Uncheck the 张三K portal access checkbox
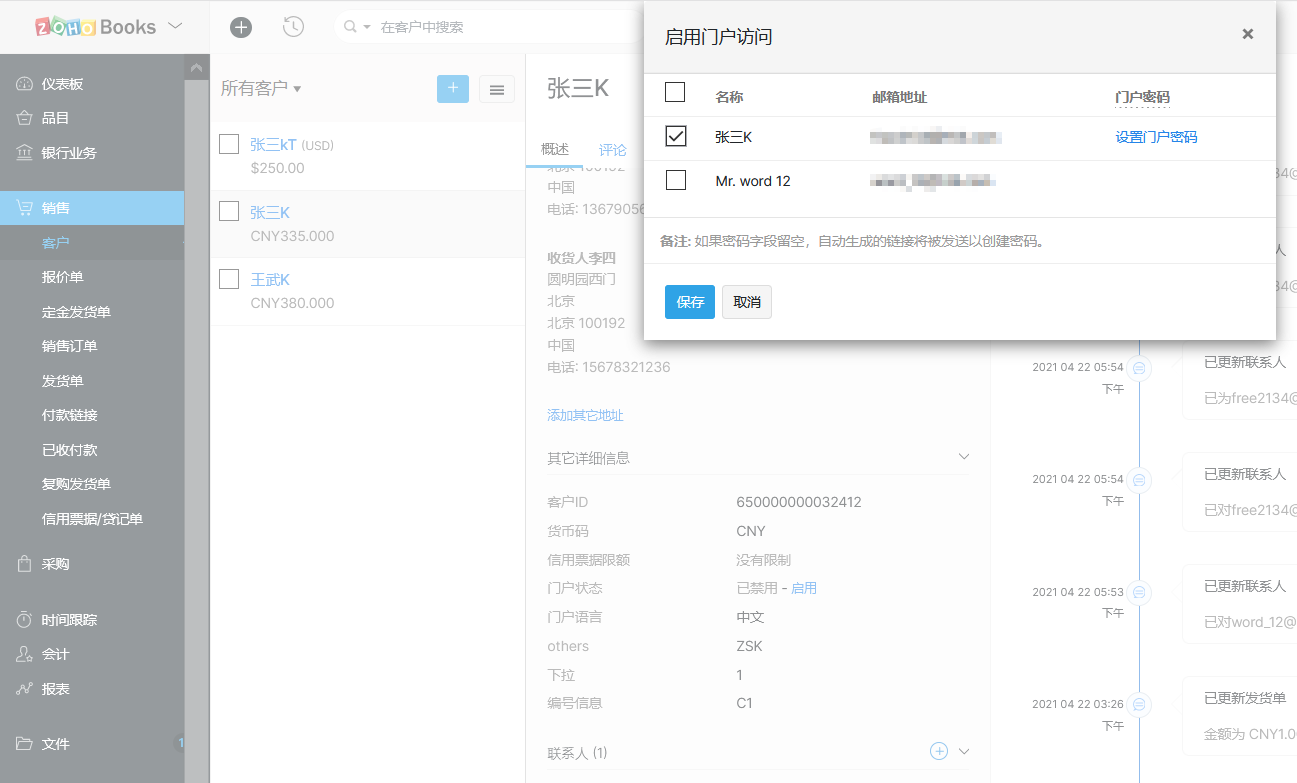Viewport: 1297px width, 783px height. (x=676, y=136)
